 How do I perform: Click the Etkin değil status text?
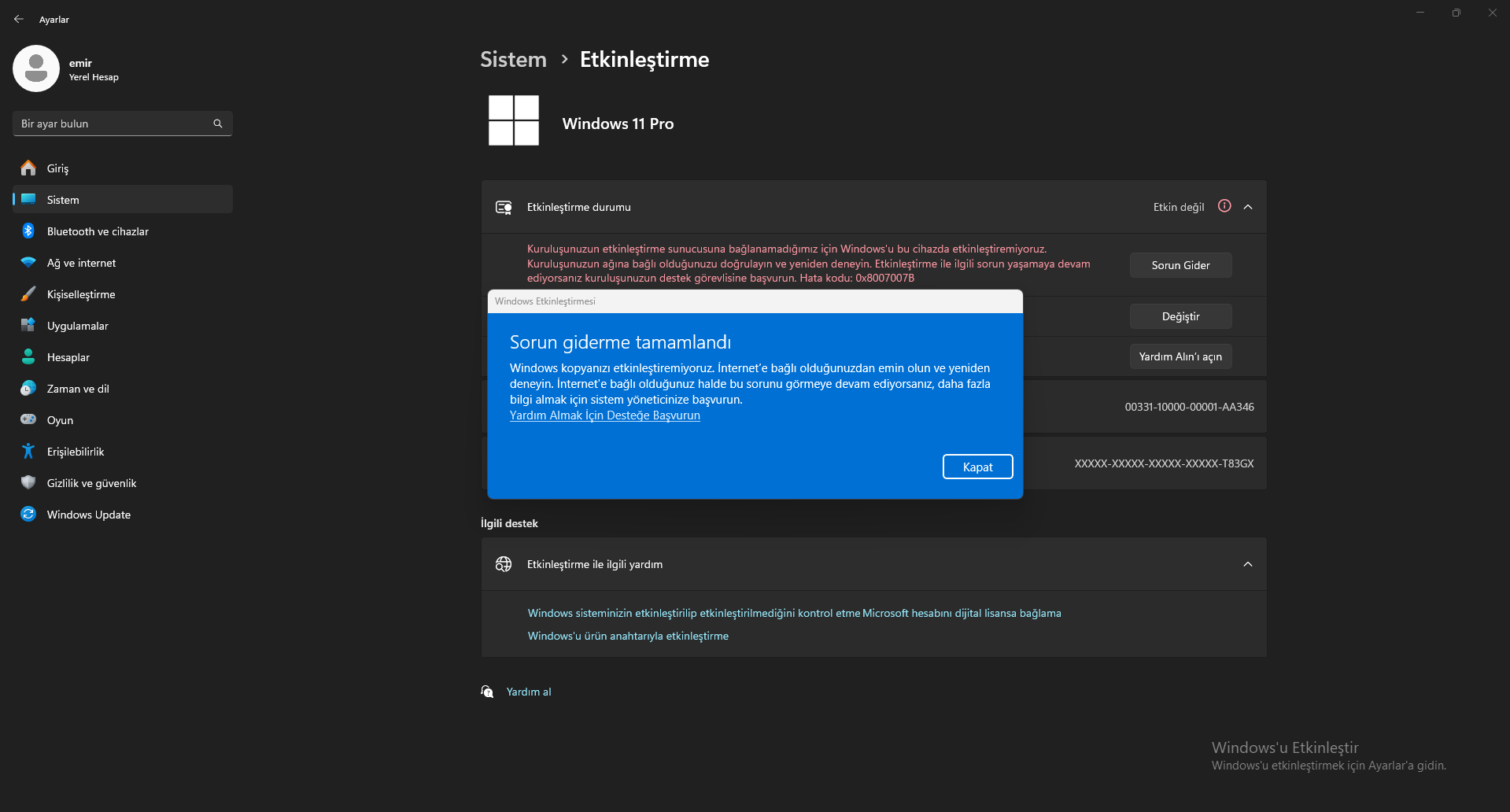pyautogui.click(x=1179, y=207)
